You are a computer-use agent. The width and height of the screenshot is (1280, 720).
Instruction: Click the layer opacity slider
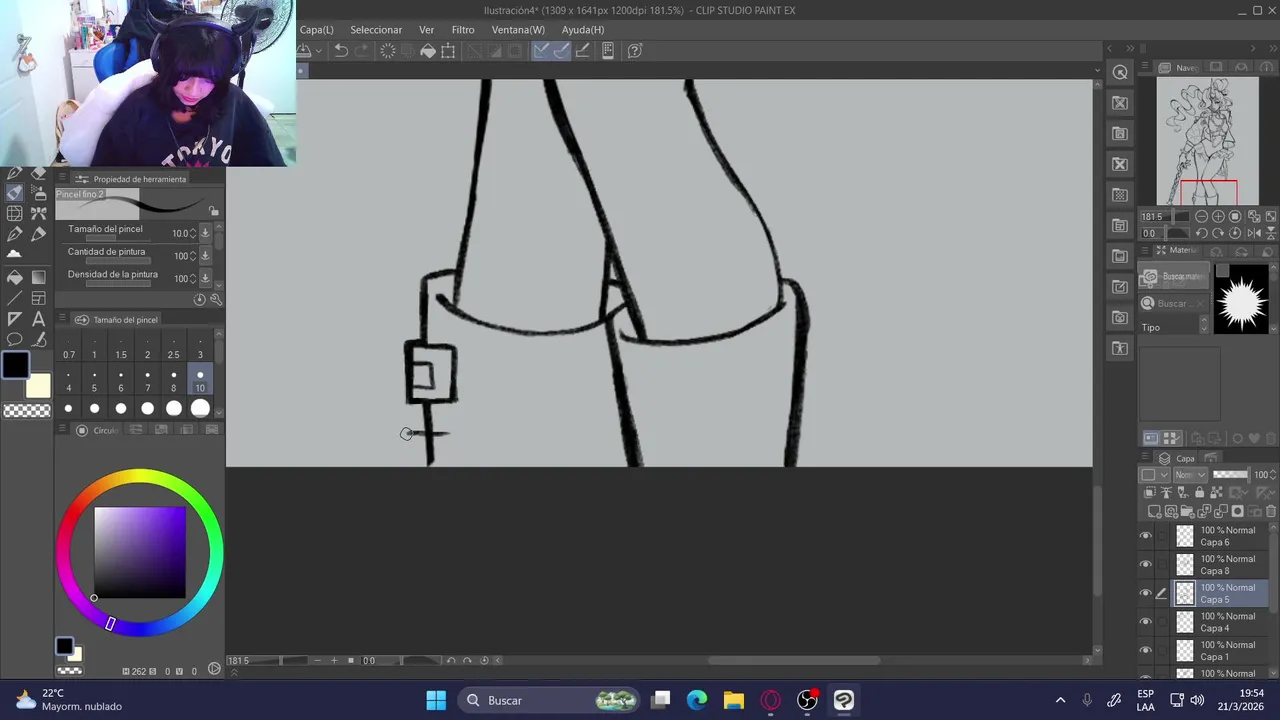coord(1230,475)
